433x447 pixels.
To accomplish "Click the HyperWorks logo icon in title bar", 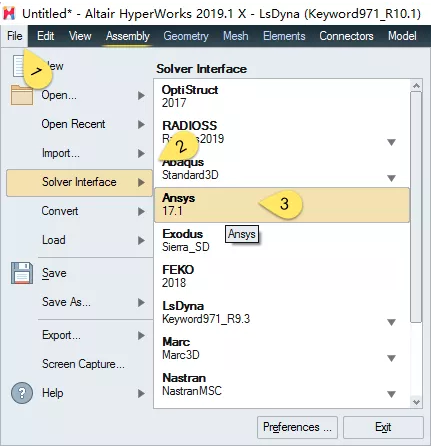I will pos(10,13).
